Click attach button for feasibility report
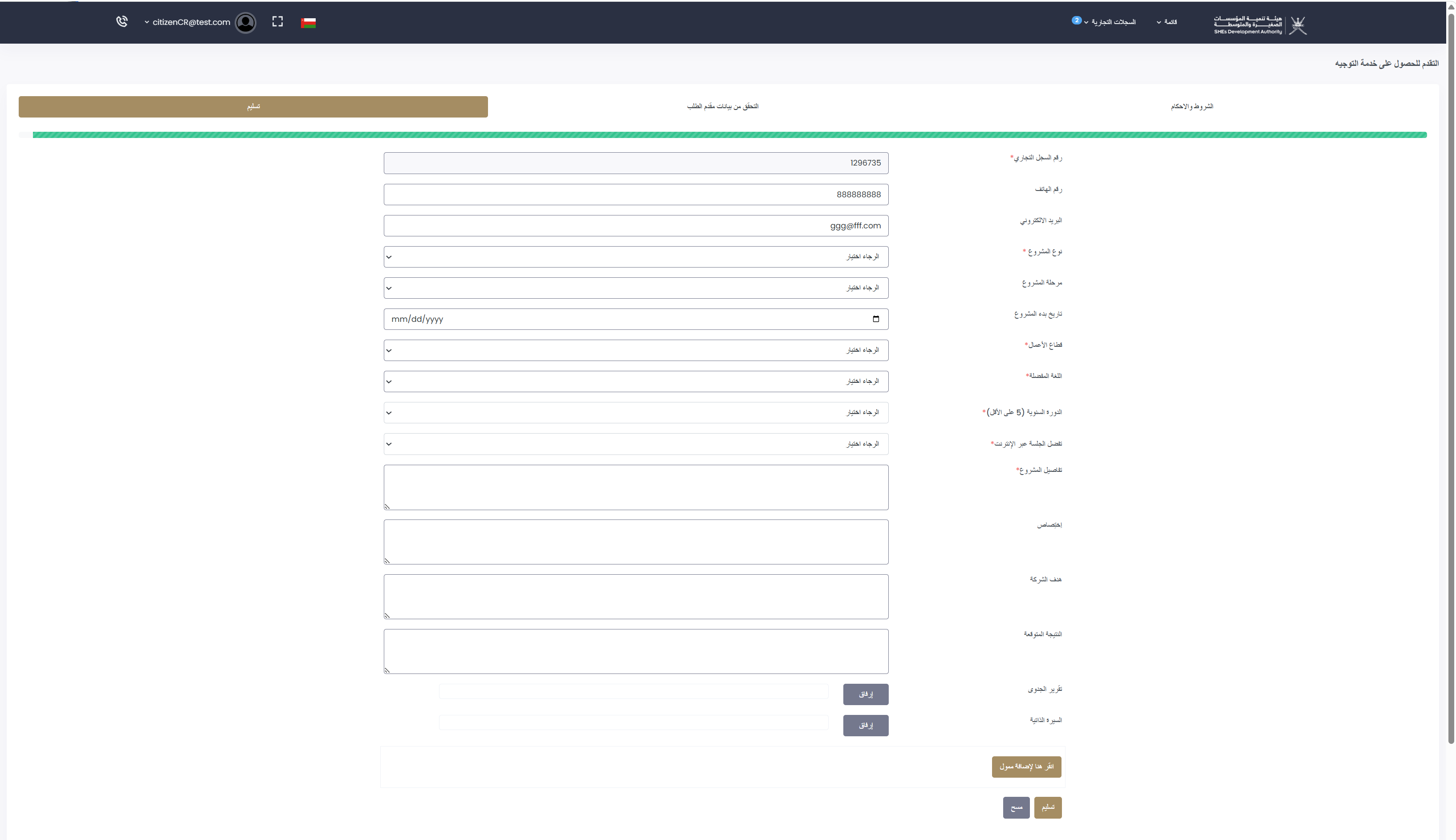 865,694
